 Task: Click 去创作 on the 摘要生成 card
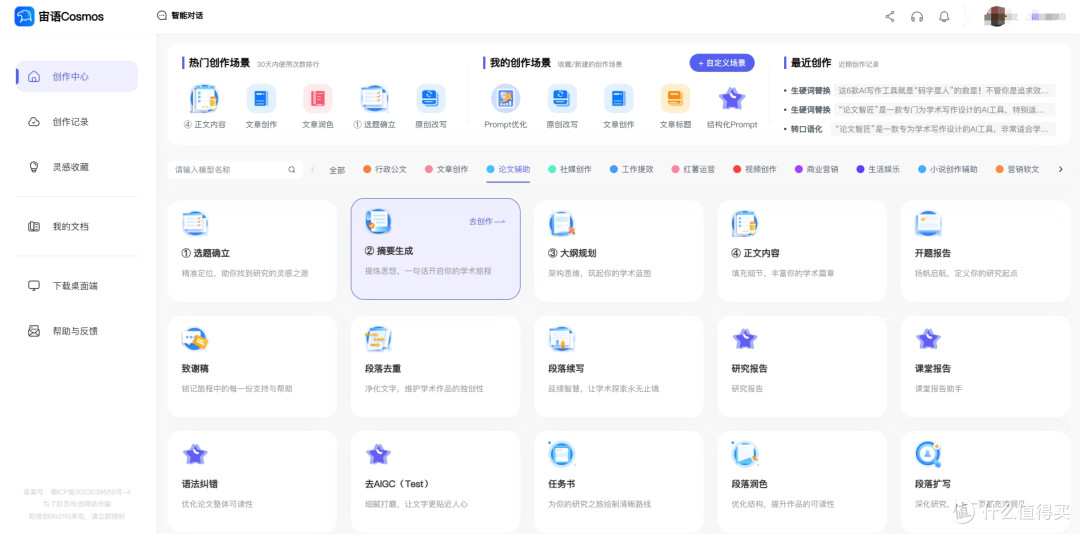(487, 221)
